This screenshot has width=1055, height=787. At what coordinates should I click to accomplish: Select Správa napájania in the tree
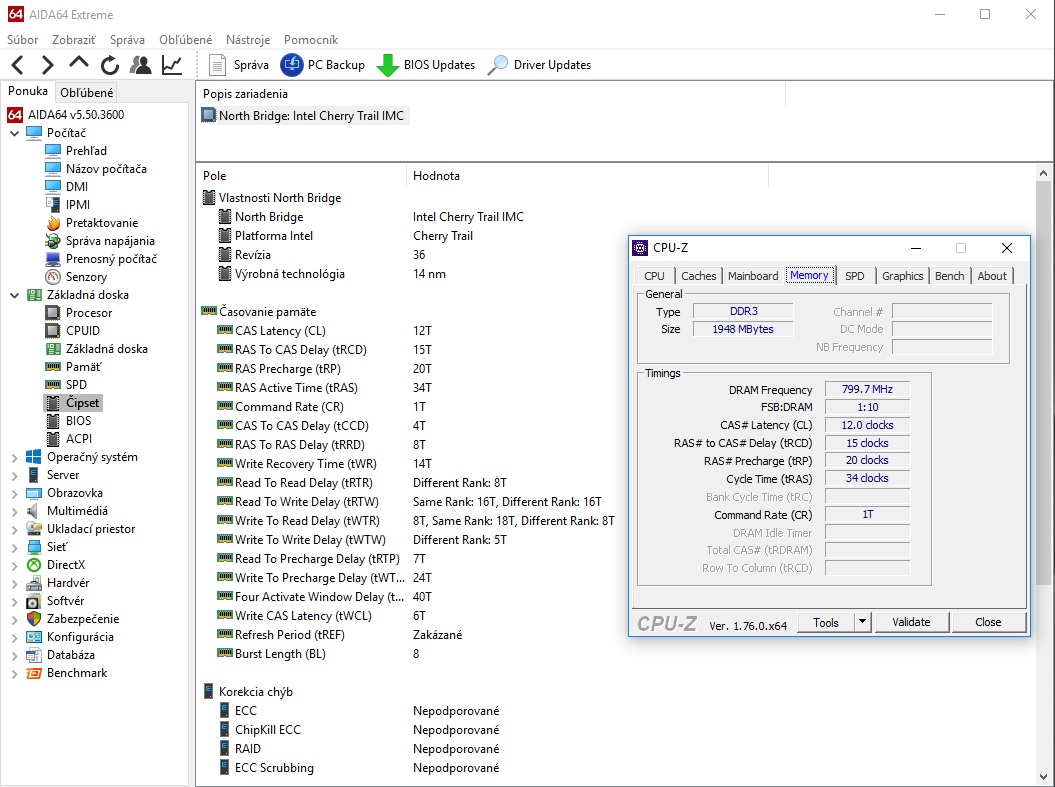coord(110,241)
